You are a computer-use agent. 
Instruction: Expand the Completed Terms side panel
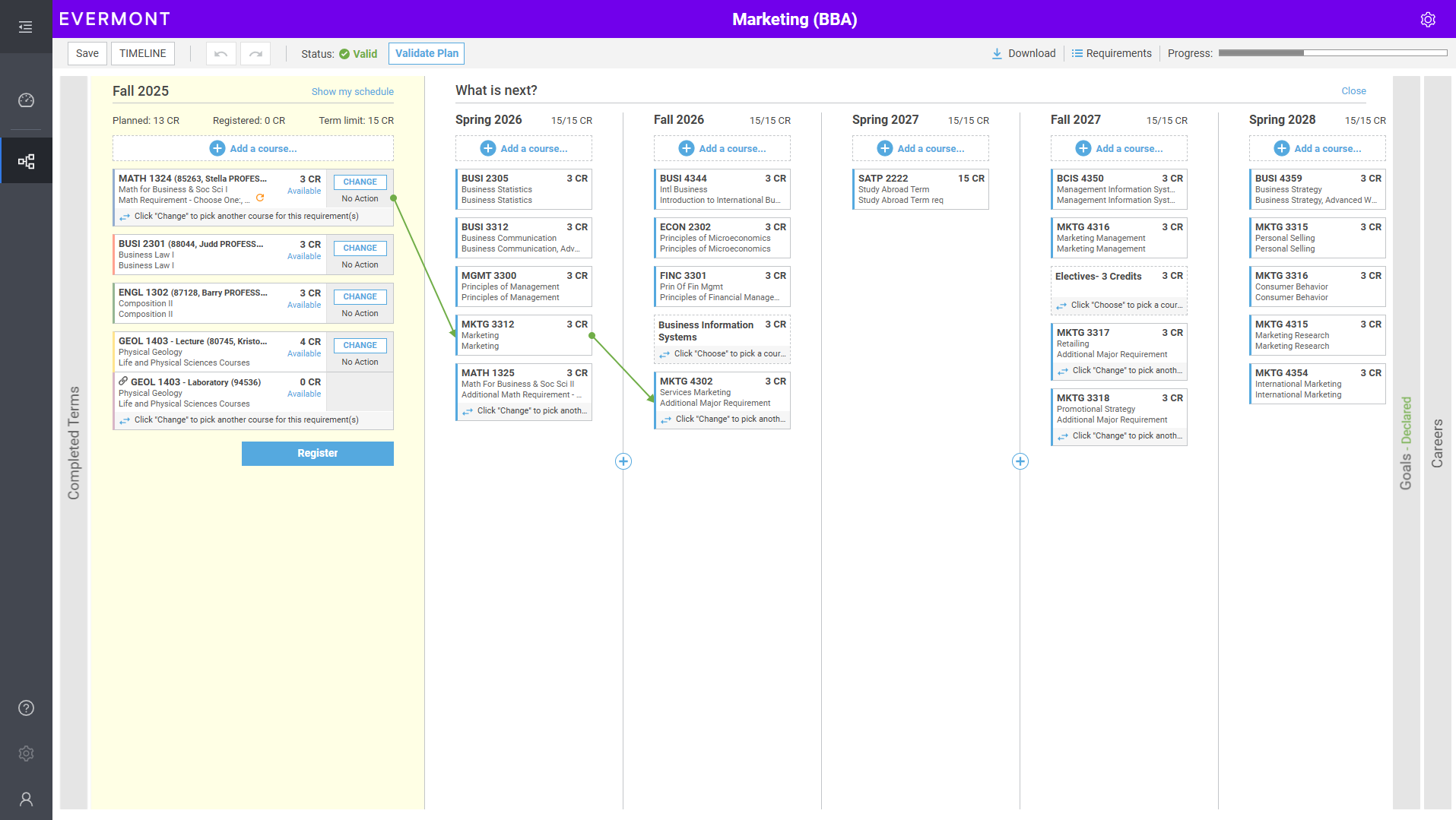(74, 442)
